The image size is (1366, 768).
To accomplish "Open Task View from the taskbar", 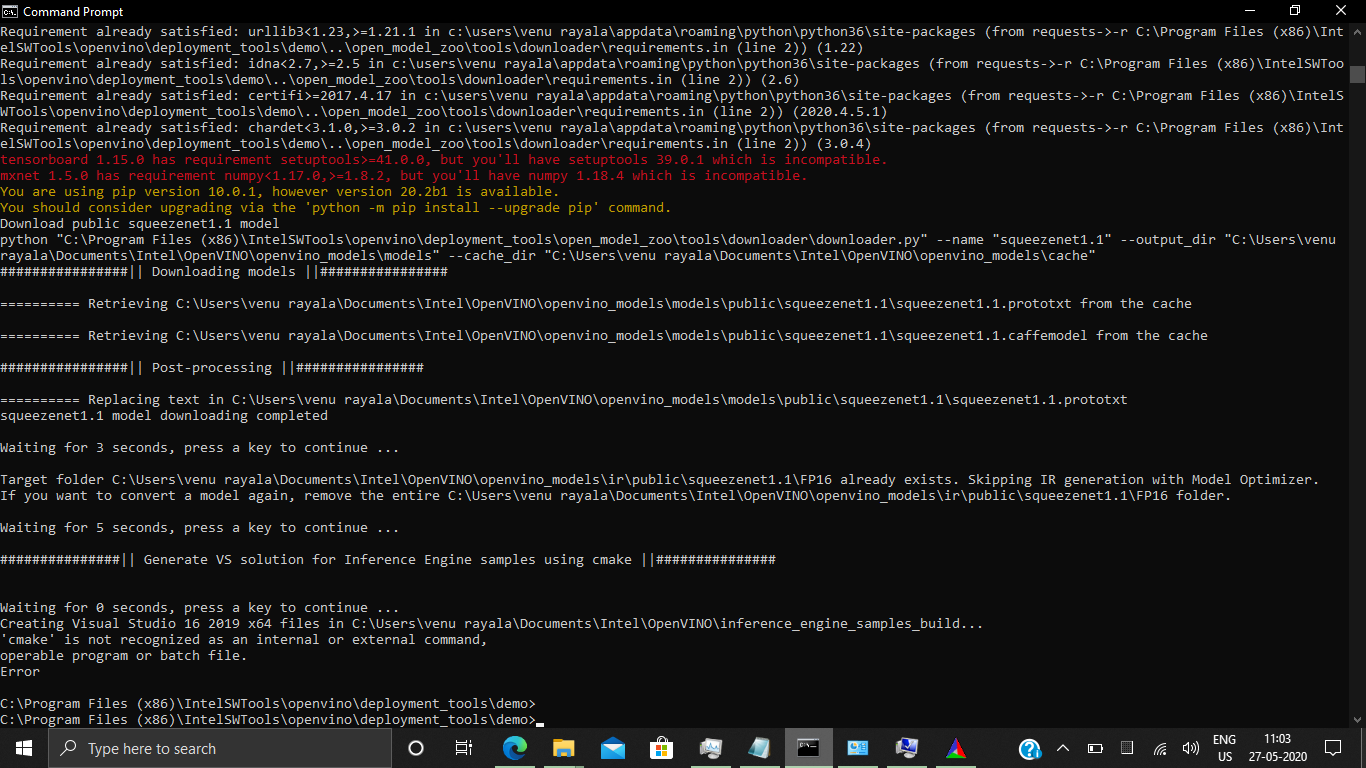I will 464,748.
